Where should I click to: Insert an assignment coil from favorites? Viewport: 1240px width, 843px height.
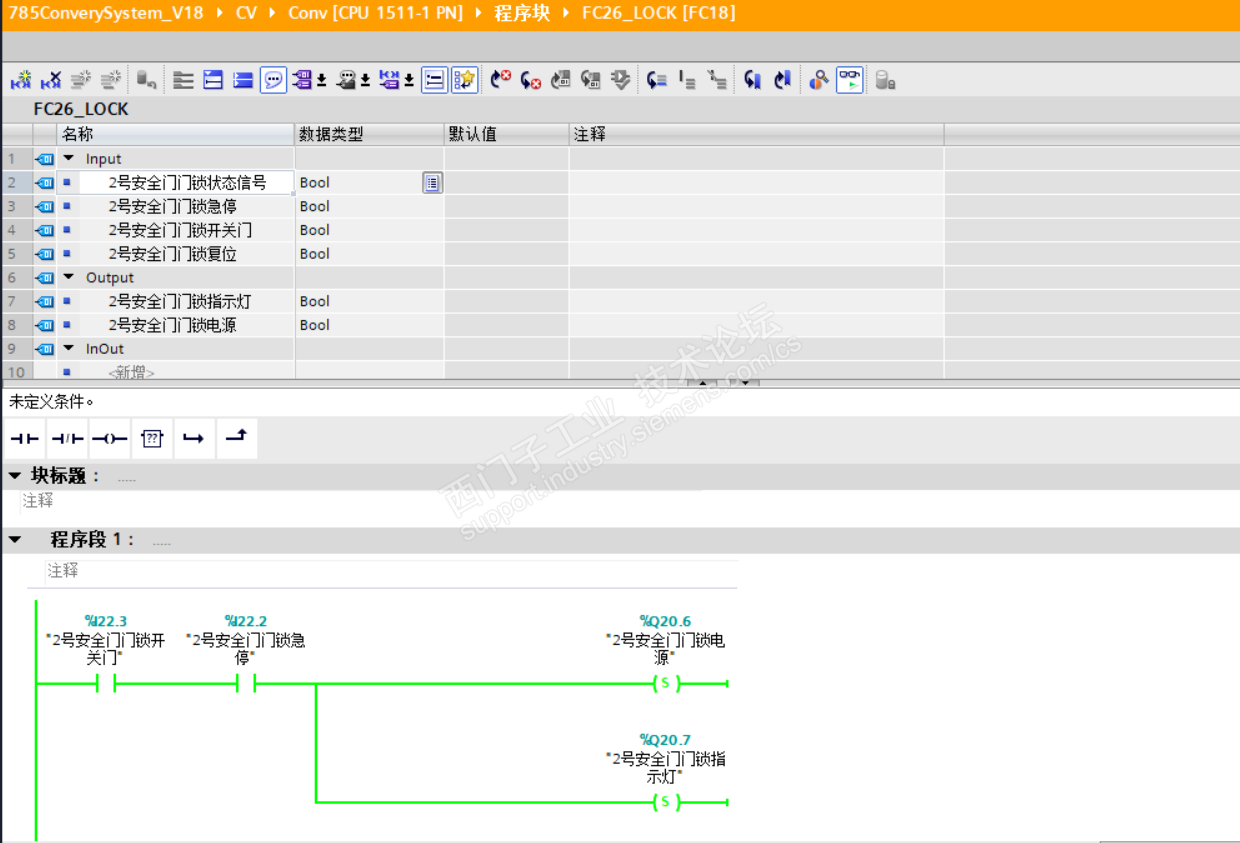point(109,439)
